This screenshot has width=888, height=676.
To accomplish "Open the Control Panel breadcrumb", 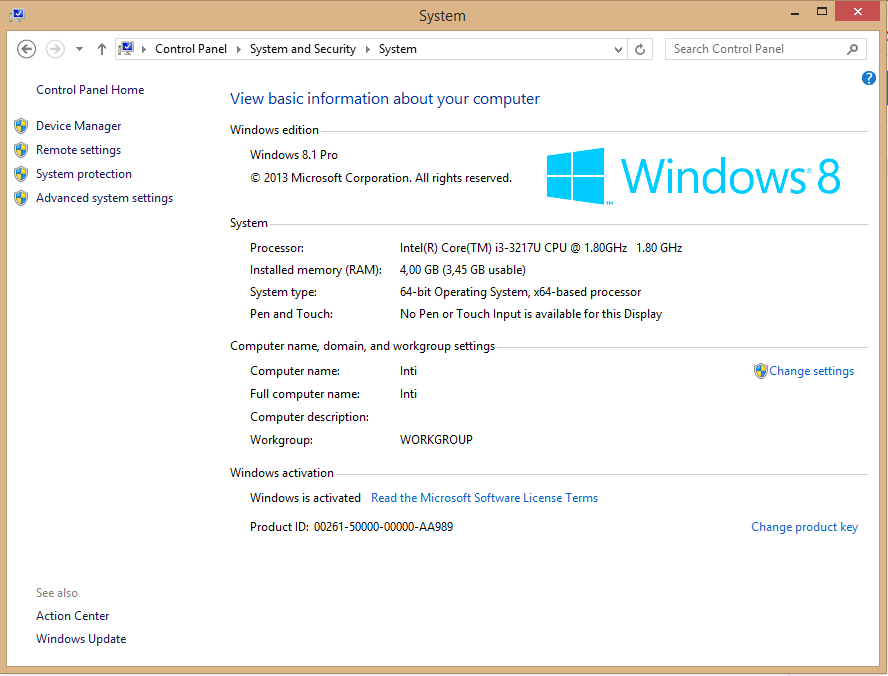I will pyautogui.click(x=191, y=49).
